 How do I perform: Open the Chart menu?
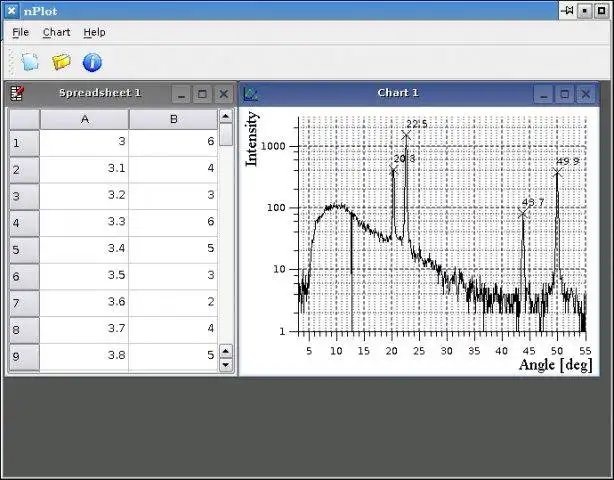pos(56,32)
